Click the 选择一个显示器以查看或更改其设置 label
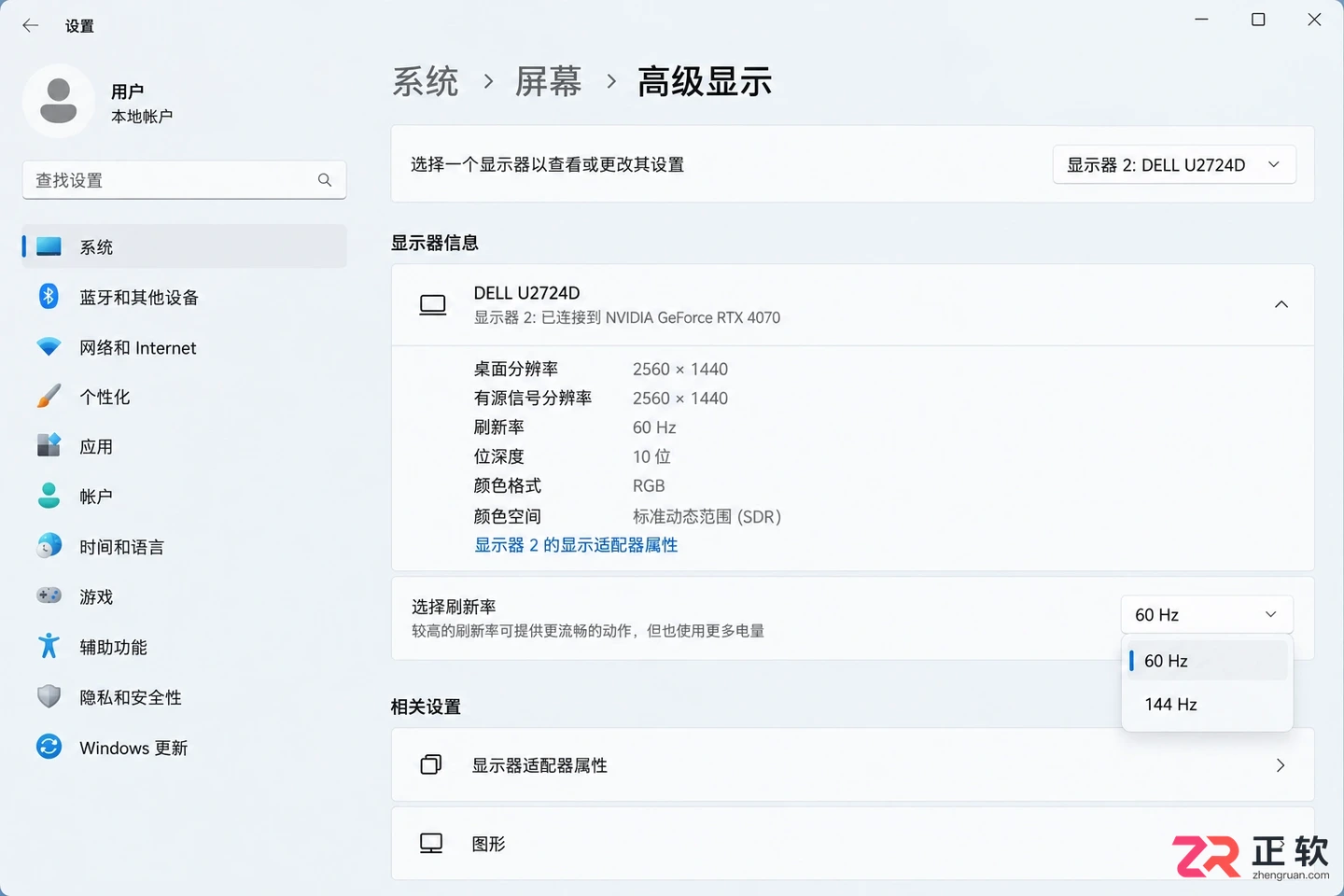 pos(547,164)
